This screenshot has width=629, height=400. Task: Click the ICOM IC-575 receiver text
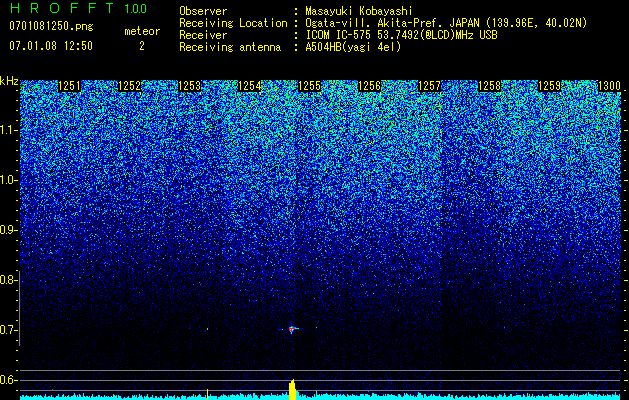click(402, 35)
